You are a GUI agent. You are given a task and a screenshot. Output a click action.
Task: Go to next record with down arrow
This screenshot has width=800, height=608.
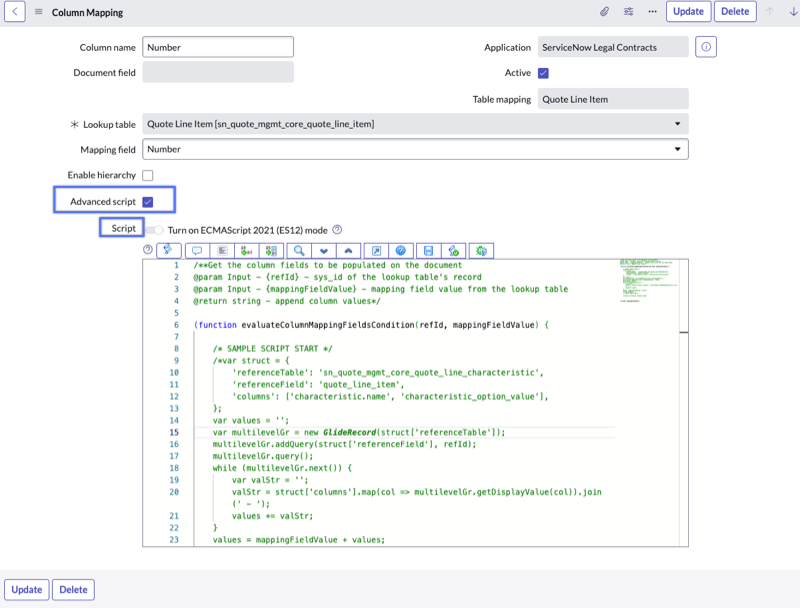(793, 11)
